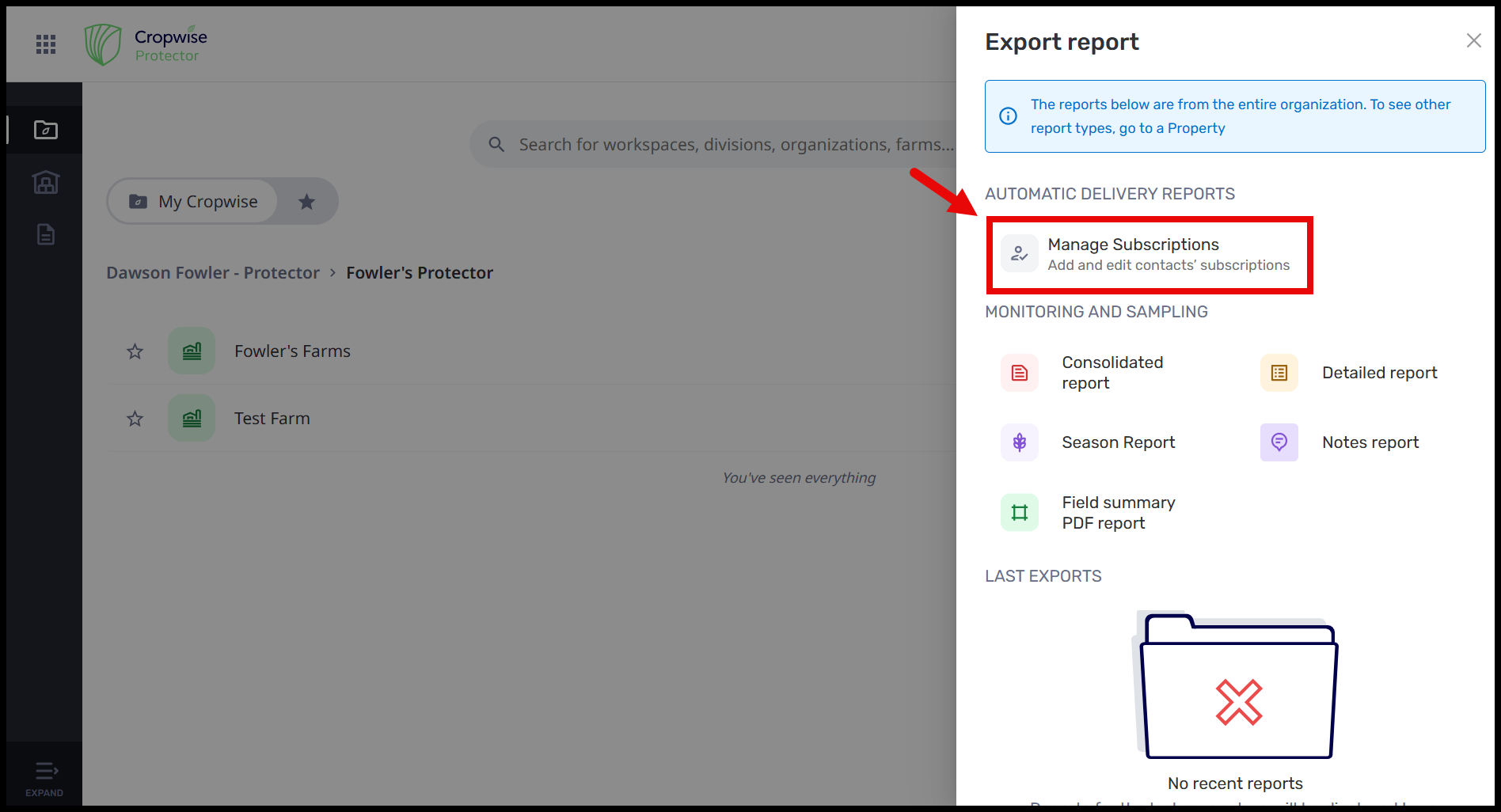The height and width of the screenshot is (812, 1501).
Task: Select the workspace folder sidebar icon
Action: click(46, 130)
